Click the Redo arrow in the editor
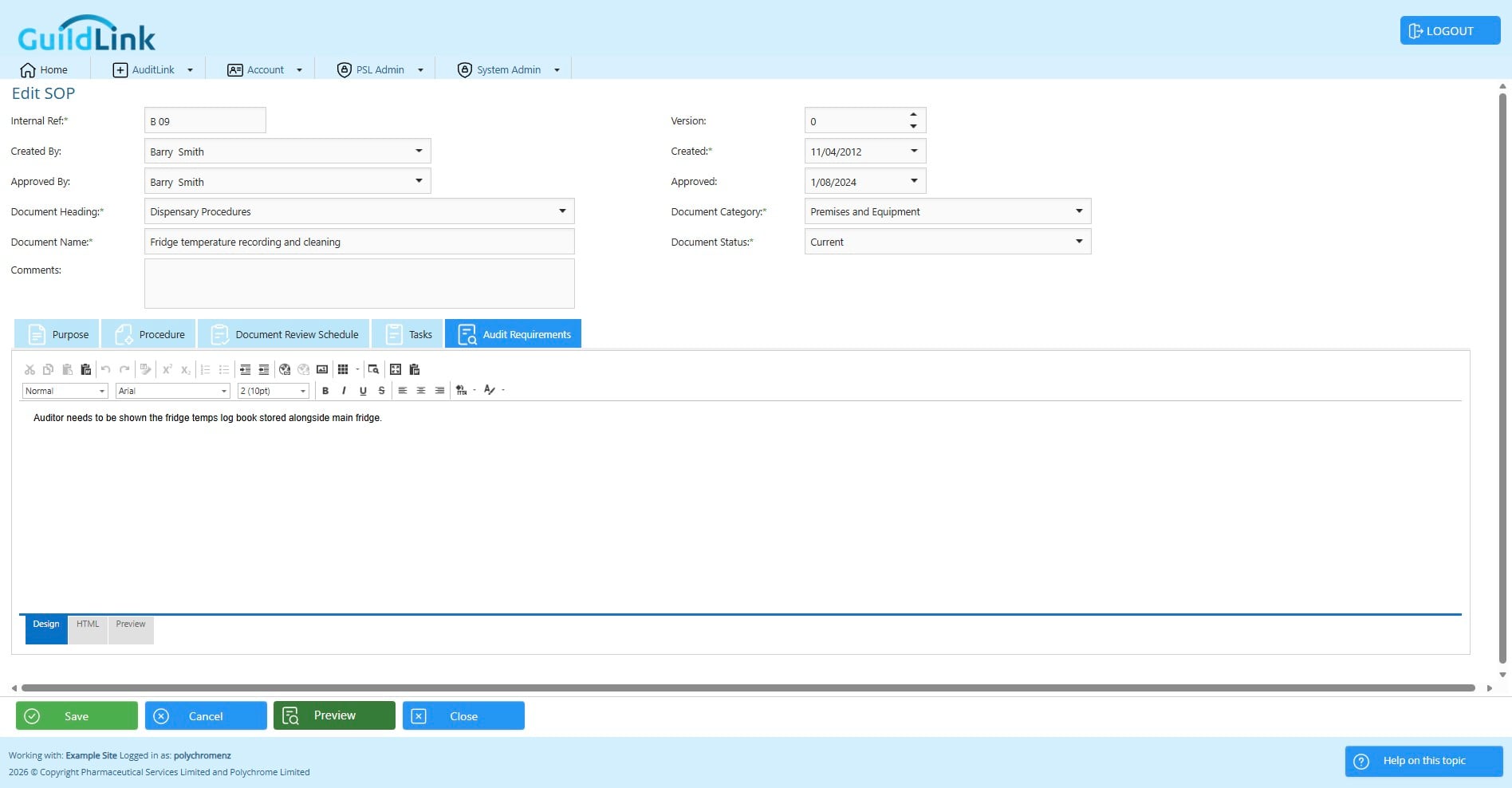The height and width of the screenshot is (788, 1512). [124, 369]
